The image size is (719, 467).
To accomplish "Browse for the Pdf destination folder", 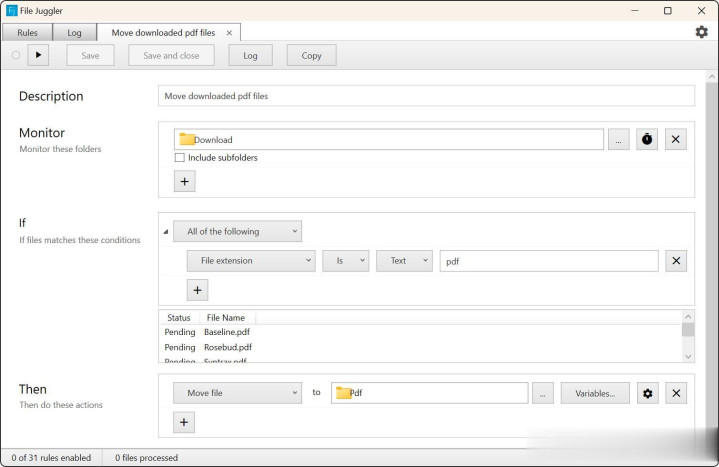I will click(542, 393).
